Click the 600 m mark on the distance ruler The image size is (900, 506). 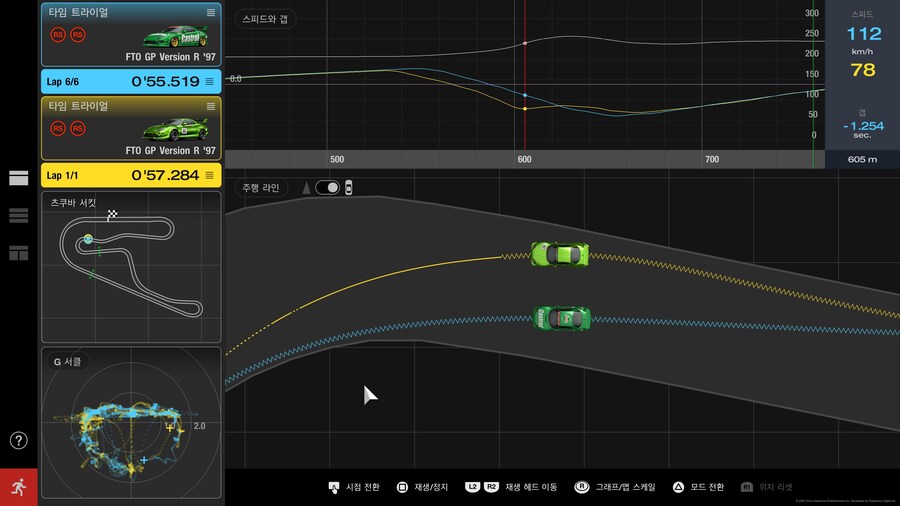(x=524, y=159)
